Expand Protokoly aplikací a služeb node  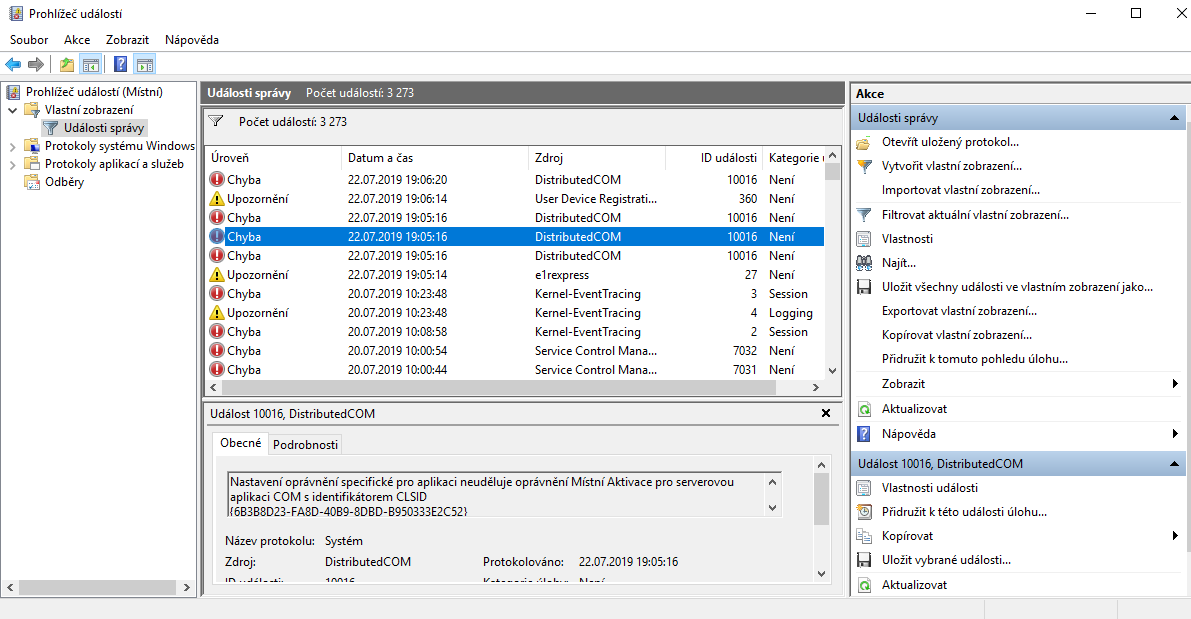[13, 164]
